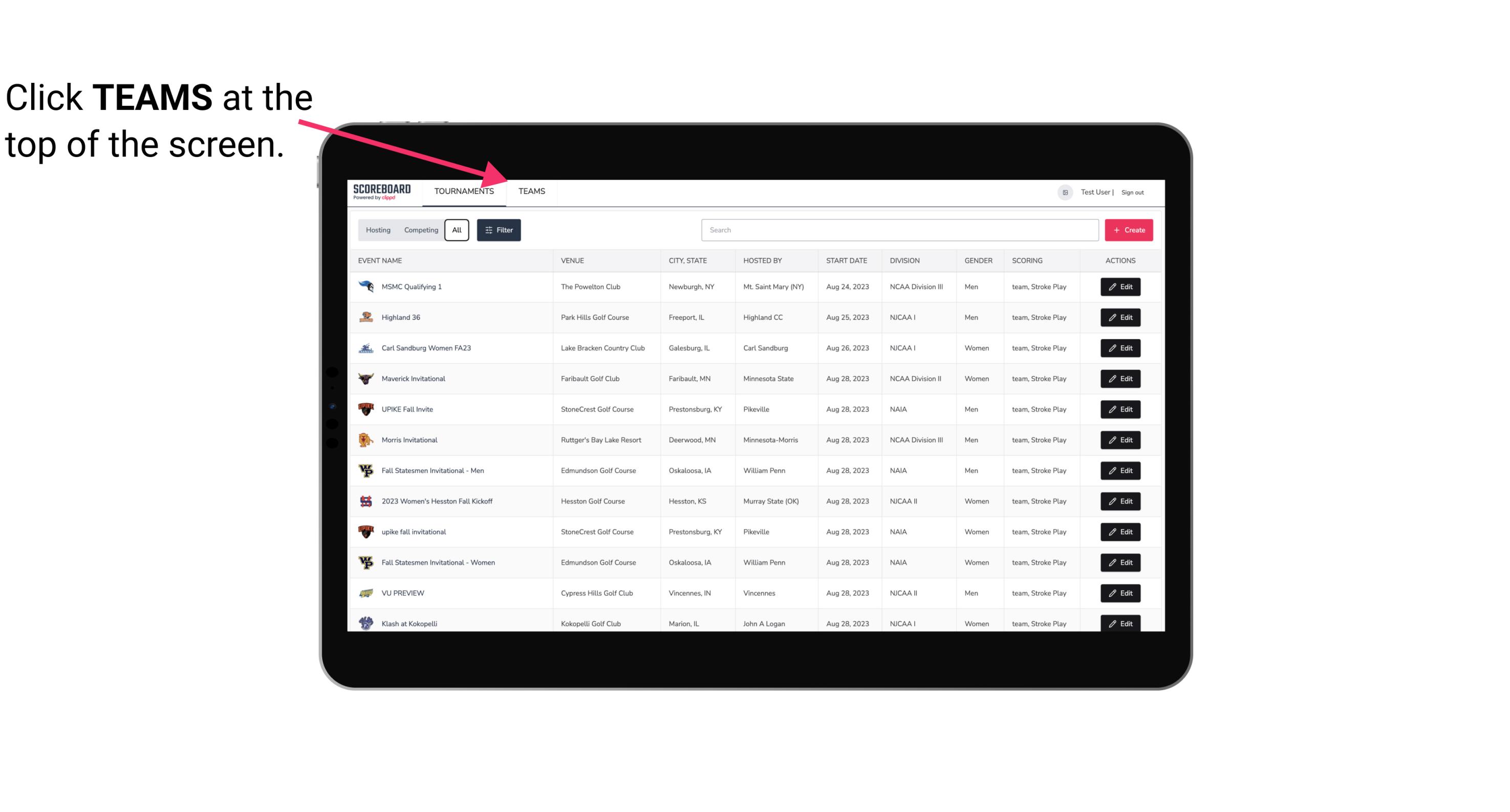Viewport: 1510px width, 812px height.
Task: Click the Create button
Action: tap(1129, 230)
